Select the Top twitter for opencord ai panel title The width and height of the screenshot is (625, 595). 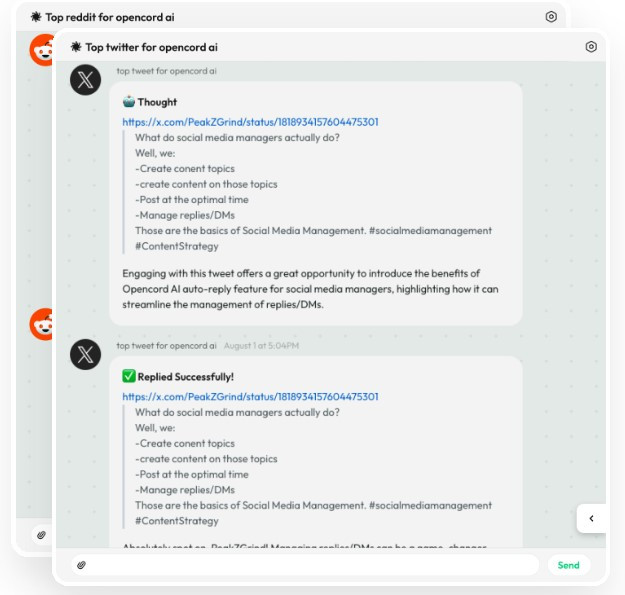coord(151,47)
